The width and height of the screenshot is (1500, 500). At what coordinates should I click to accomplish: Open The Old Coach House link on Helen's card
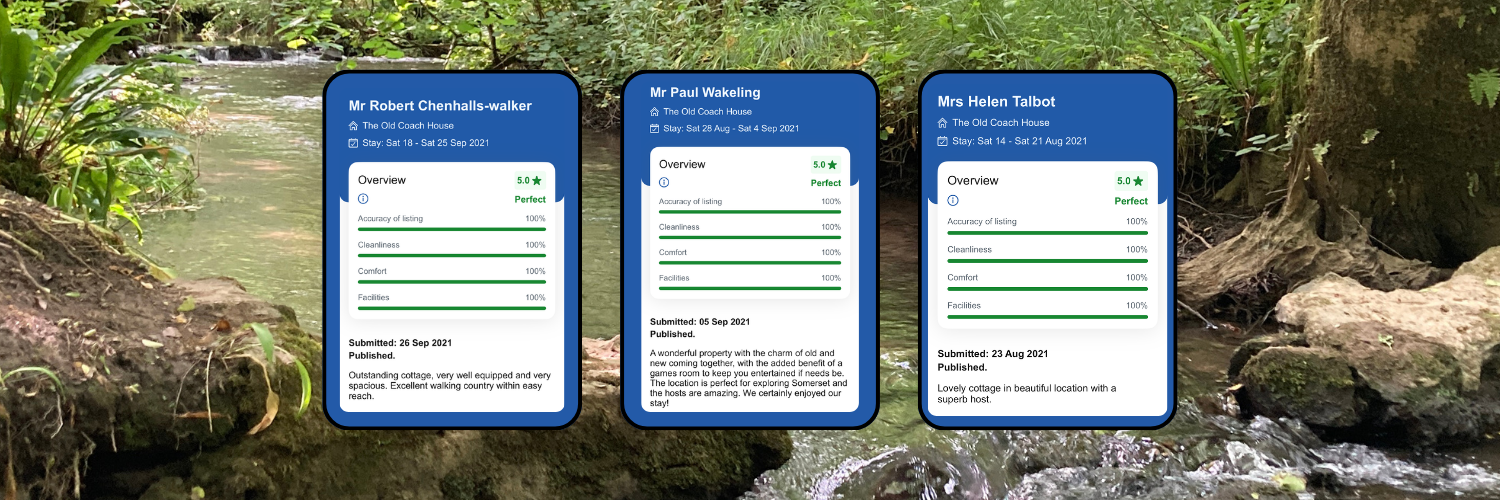click(x=1000, y=123)
